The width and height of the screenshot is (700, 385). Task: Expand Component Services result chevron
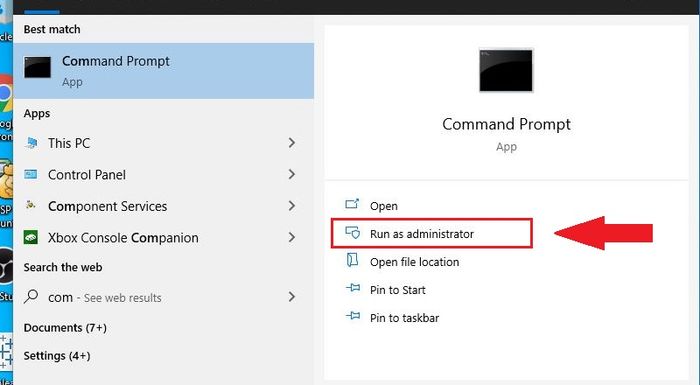tap(292, 206)
